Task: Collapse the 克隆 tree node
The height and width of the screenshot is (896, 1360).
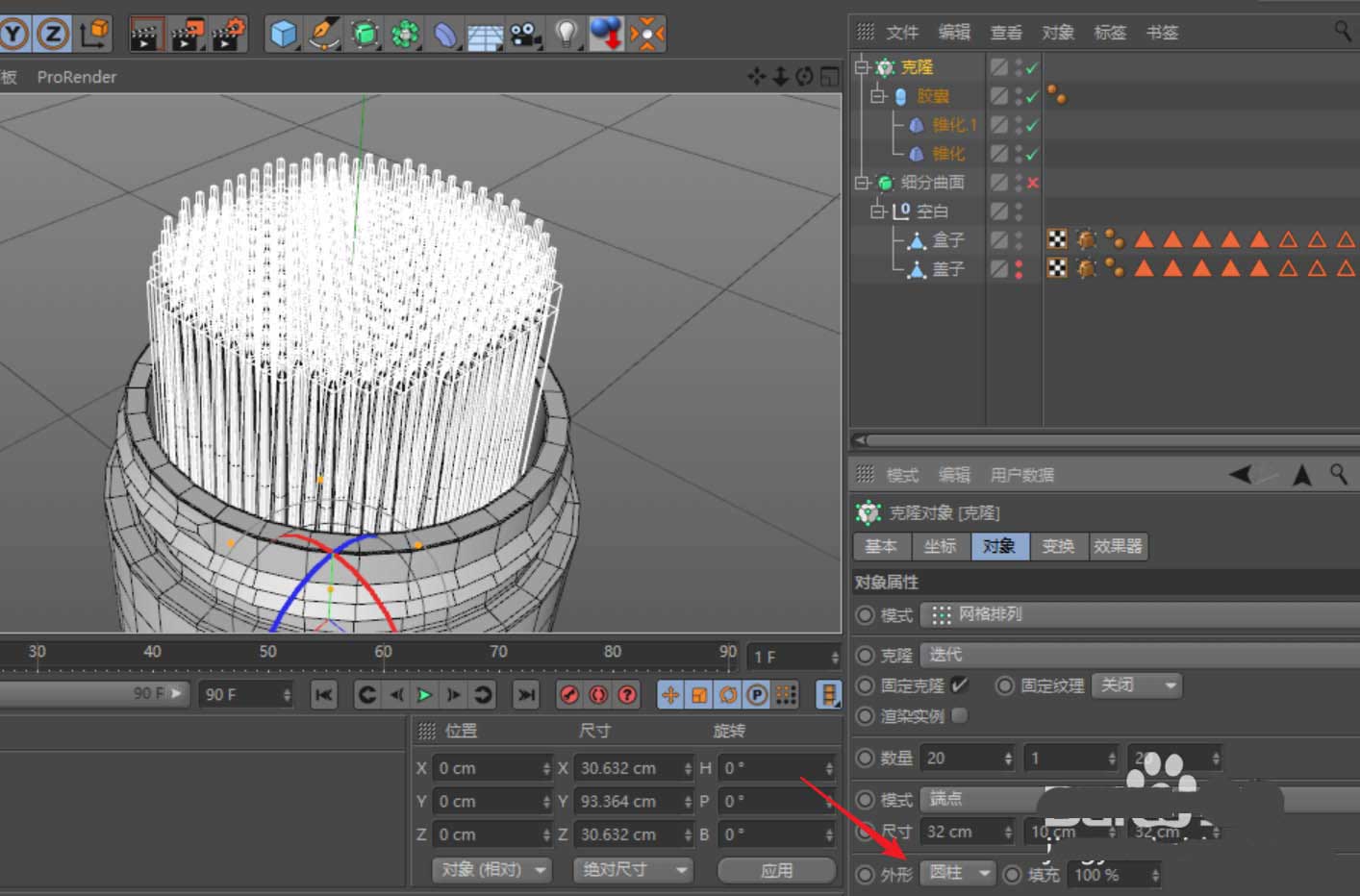Action: click(863, 67)
